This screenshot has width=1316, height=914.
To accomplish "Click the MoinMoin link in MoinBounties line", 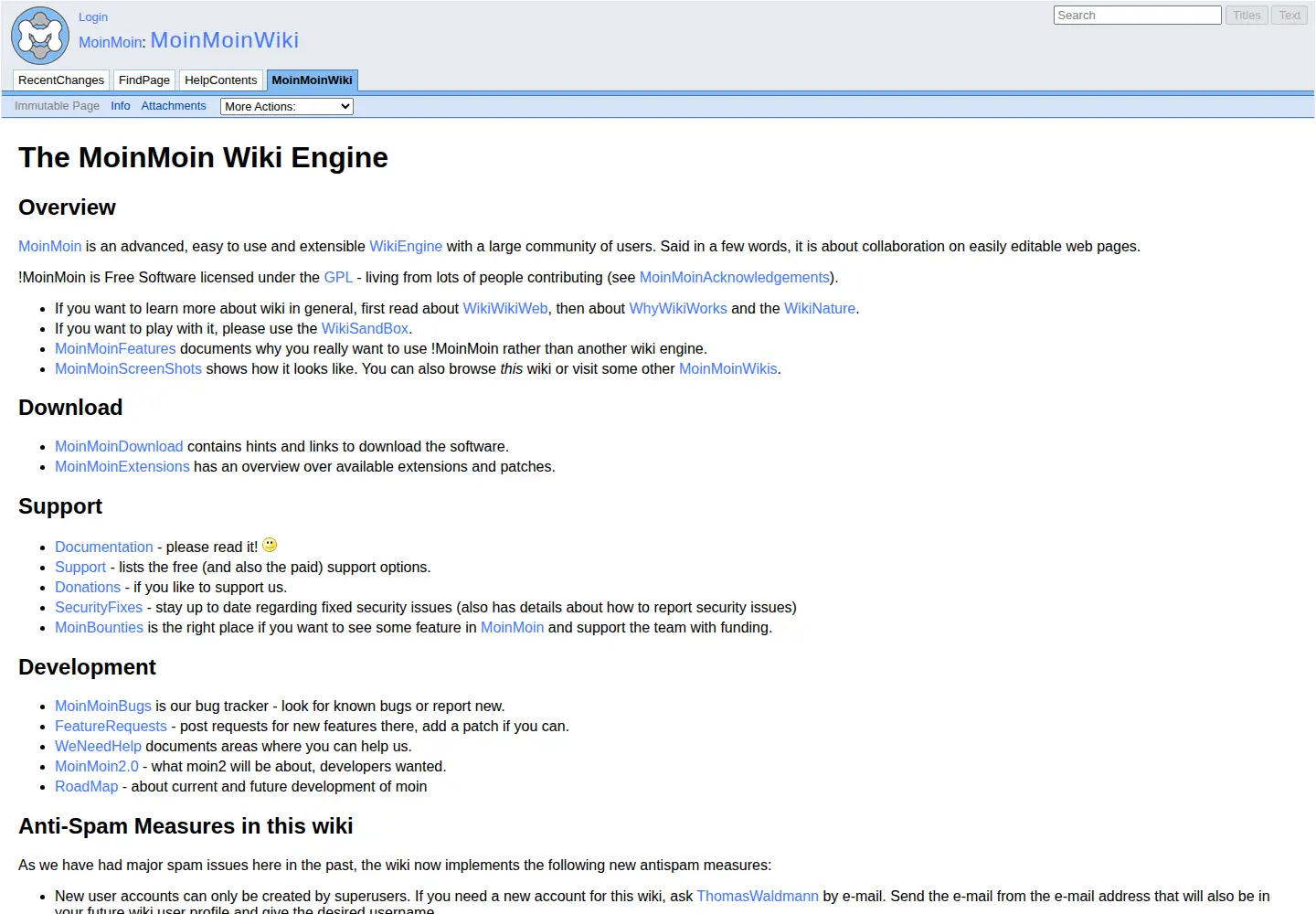I will [512, 627].
